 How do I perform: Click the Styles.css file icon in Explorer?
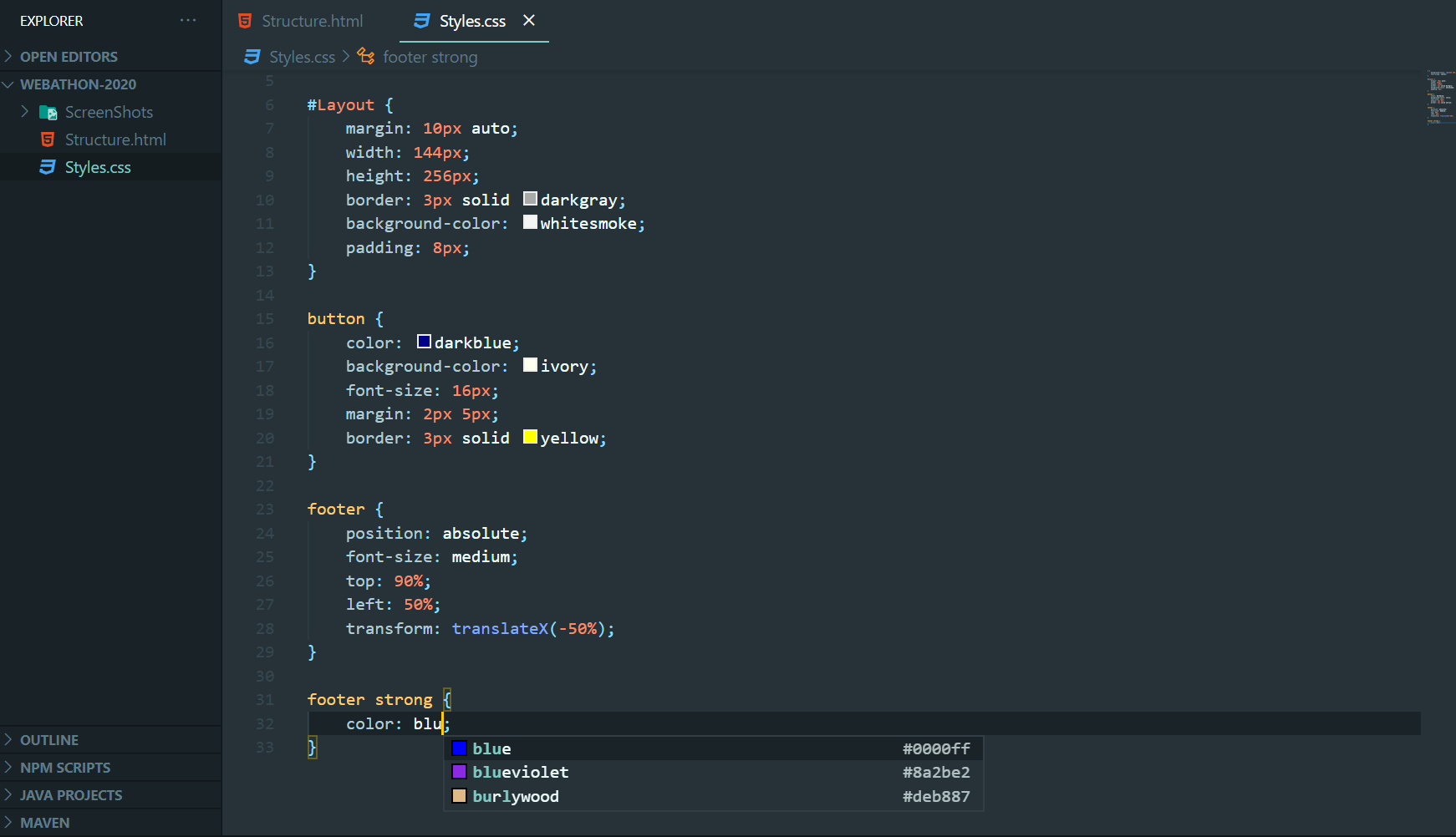pos(48,167)
